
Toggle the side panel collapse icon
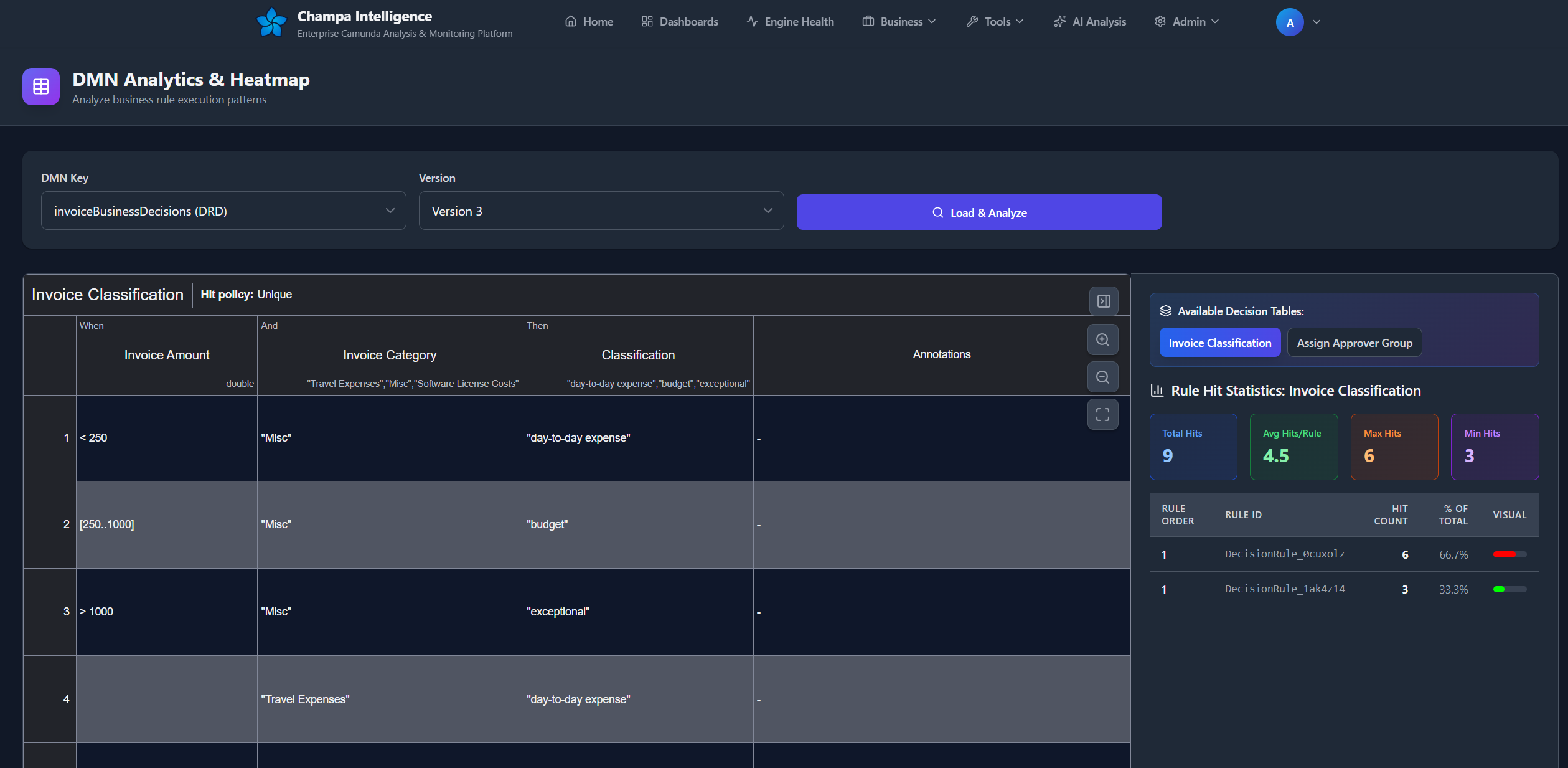[1103, 301]
